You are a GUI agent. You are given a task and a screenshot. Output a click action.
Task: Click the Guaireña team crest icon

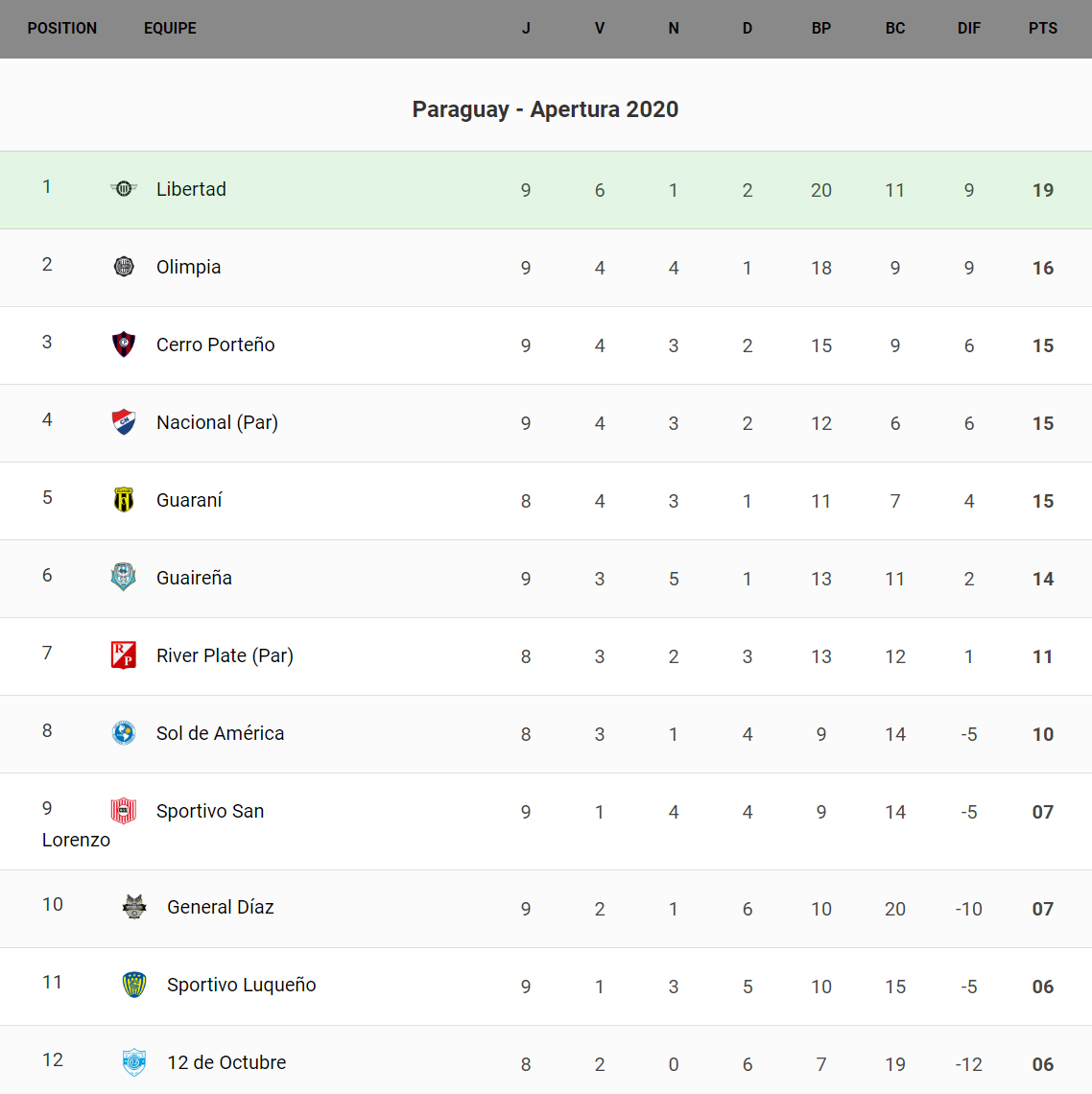(124, 577)
